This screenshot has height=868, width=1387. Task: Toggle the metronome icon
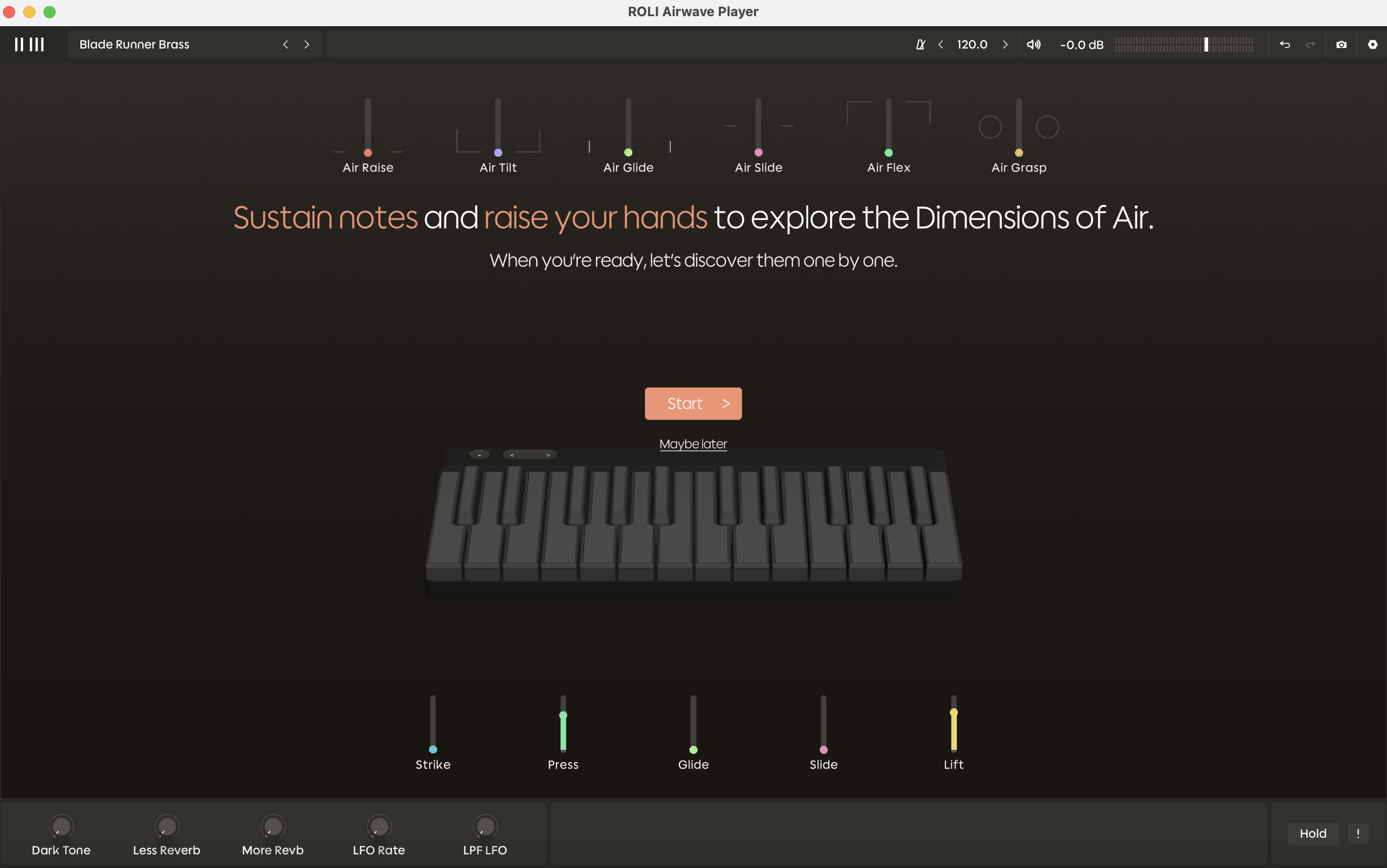click(920, 44)
